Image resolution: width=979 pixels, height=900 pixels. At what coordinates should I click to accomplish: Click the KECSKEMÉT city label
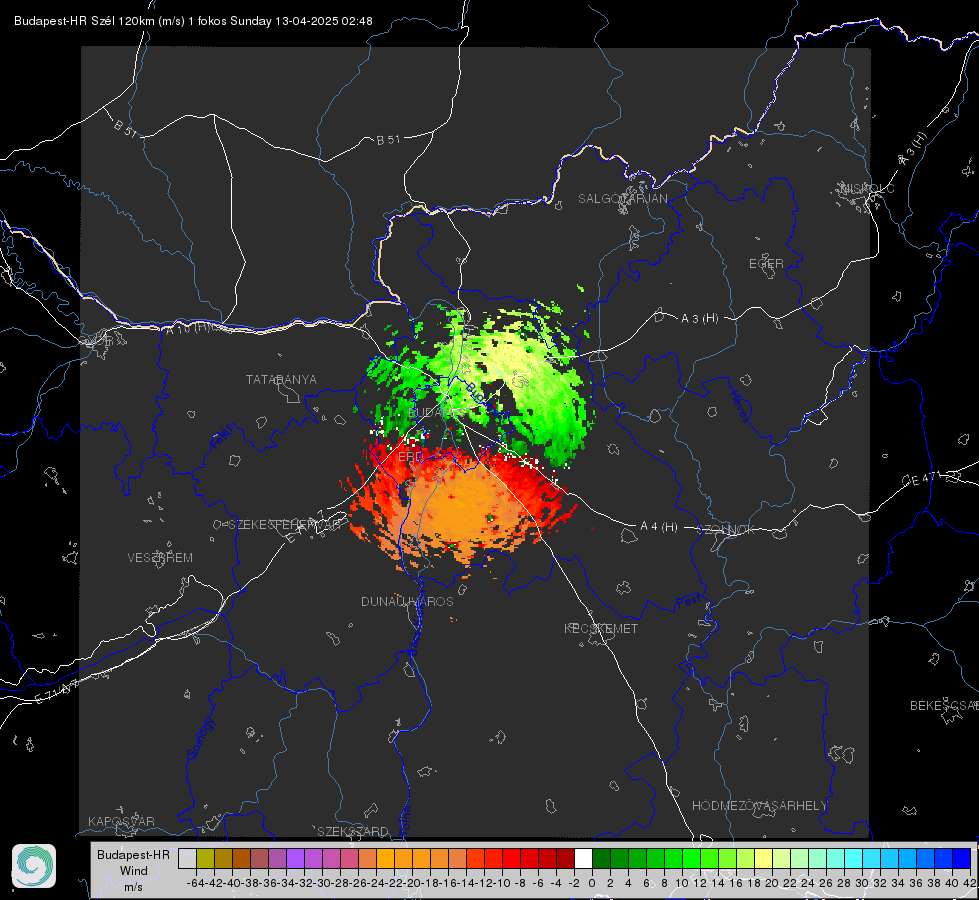point(601,628)
